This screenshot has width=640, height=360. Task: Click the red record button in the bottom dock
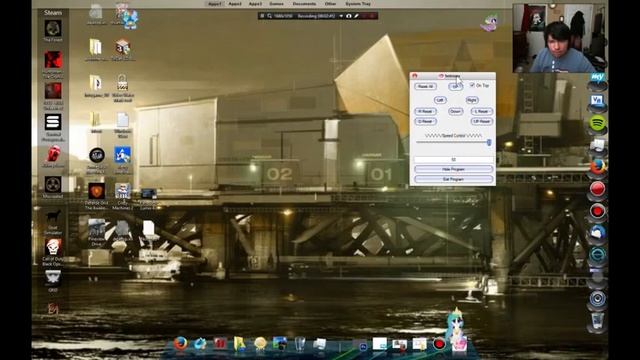(x=440, y=344)
